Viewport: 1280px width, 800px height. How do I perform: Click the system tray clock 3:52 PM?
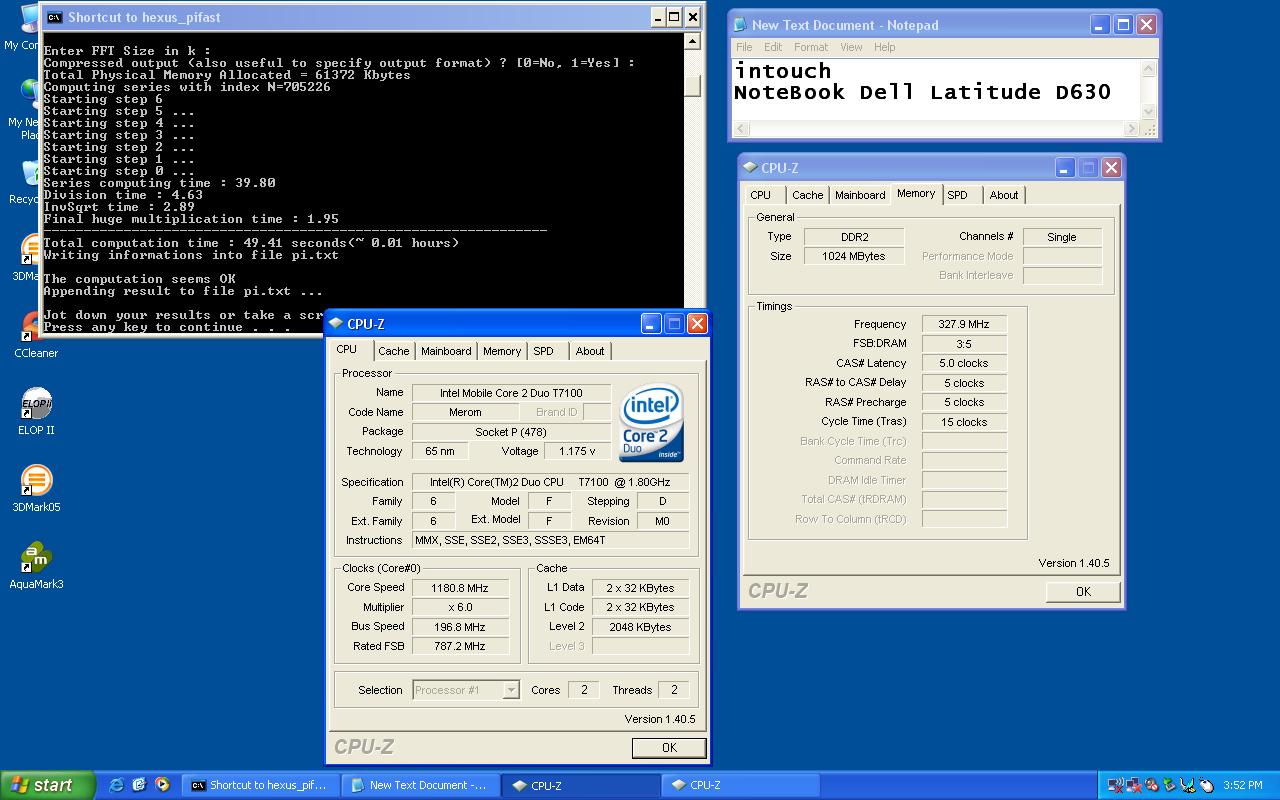tap(1243, 785)
